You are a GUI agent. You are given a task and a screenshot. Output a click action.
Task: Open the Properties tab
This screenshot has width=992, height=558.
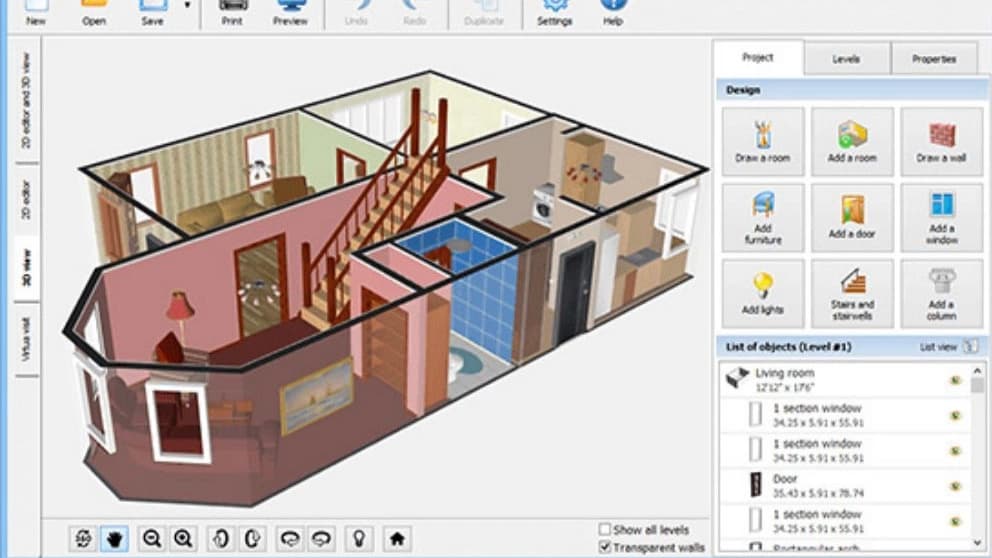(x=934, y=59)
